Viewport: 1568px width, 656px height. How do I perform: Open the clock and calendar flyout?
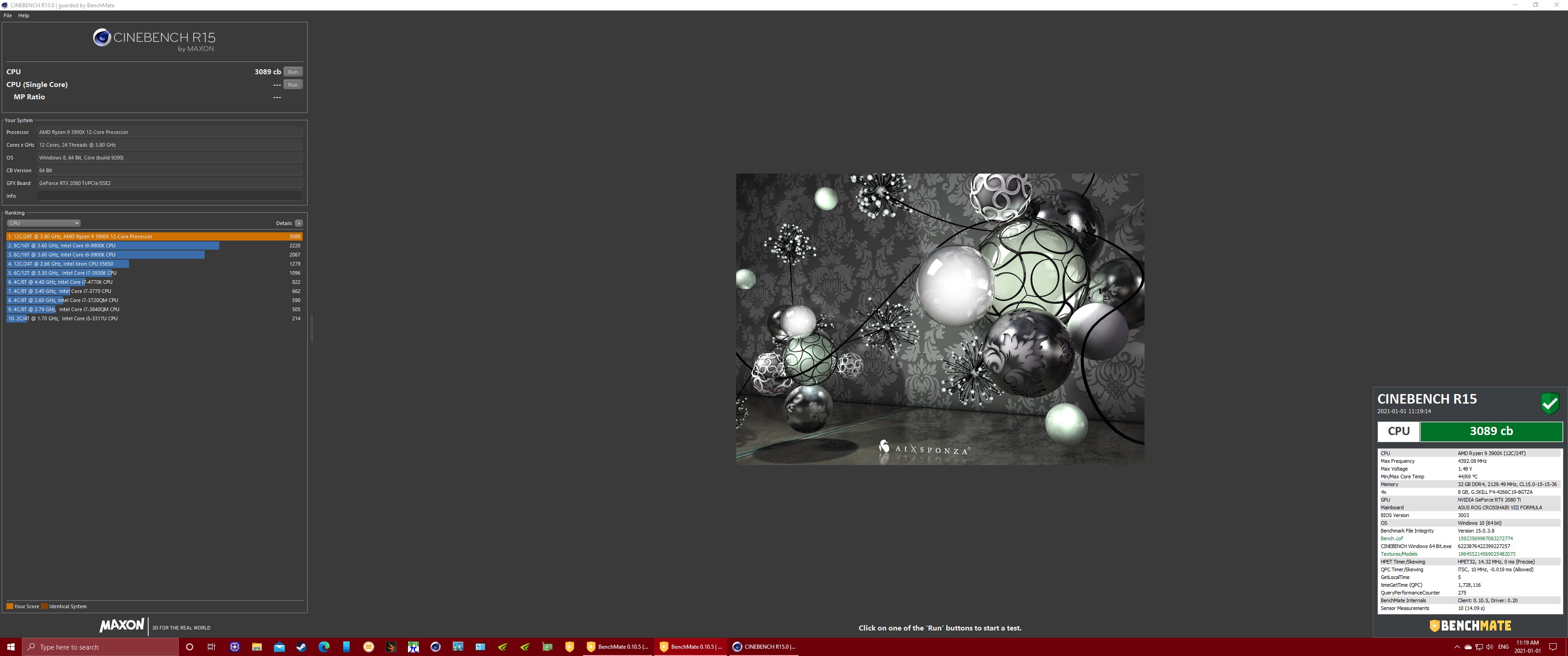[1527, 647]
